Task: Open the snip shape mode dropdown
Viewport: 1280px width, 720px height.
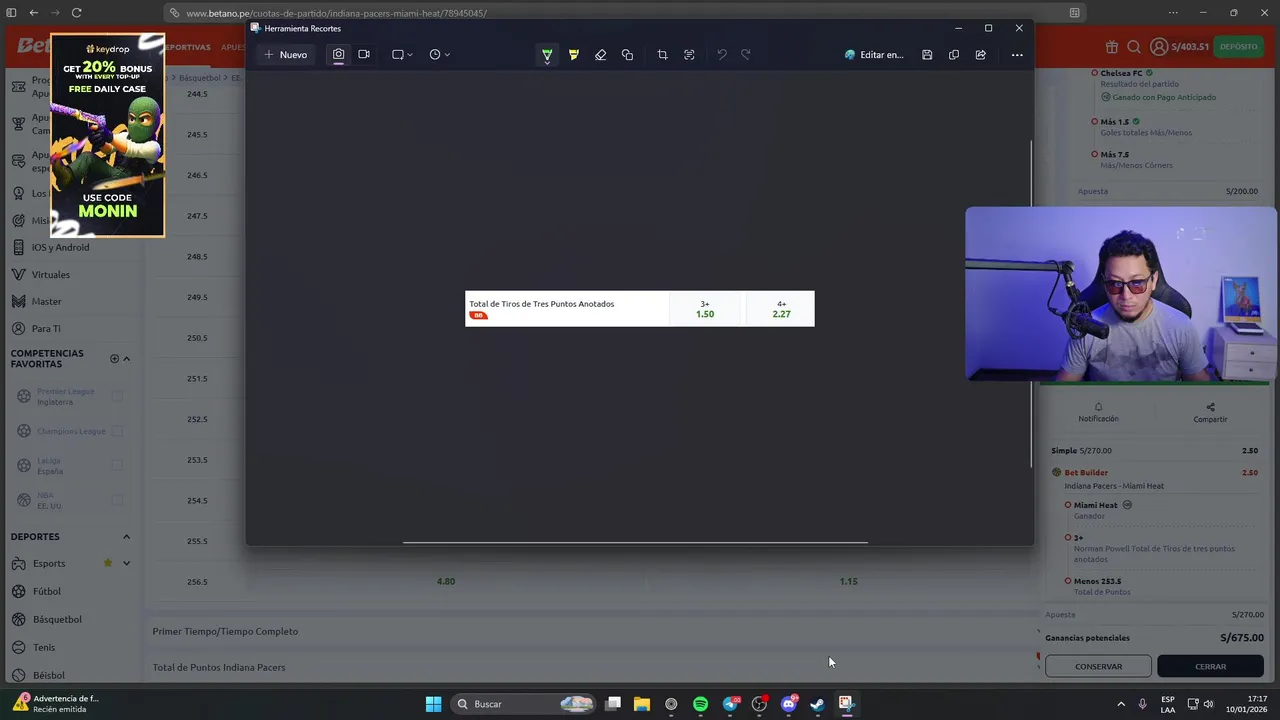Action: coord(402,55)
